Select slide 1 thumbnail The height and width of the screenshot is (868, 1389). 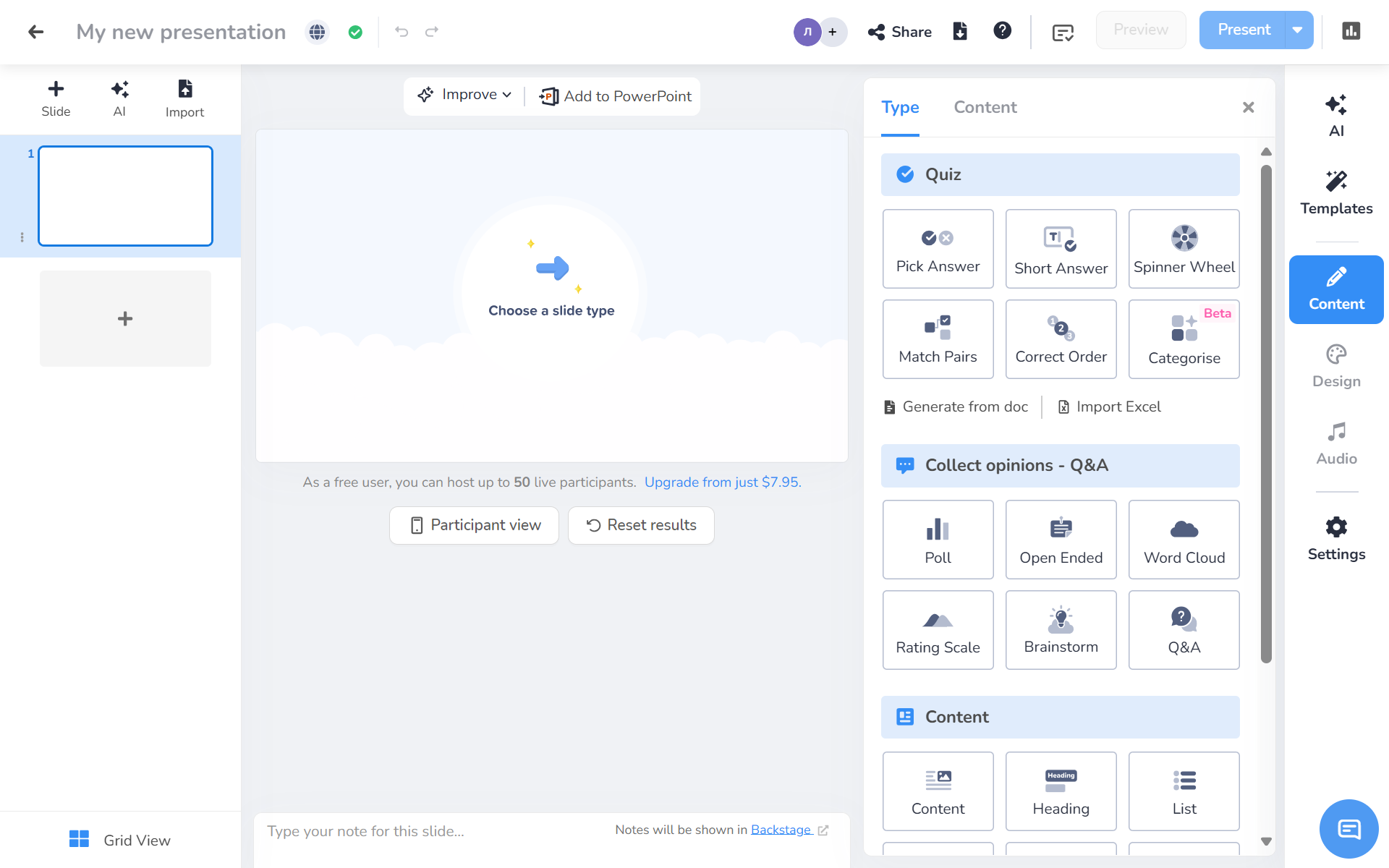click(125, 196)
